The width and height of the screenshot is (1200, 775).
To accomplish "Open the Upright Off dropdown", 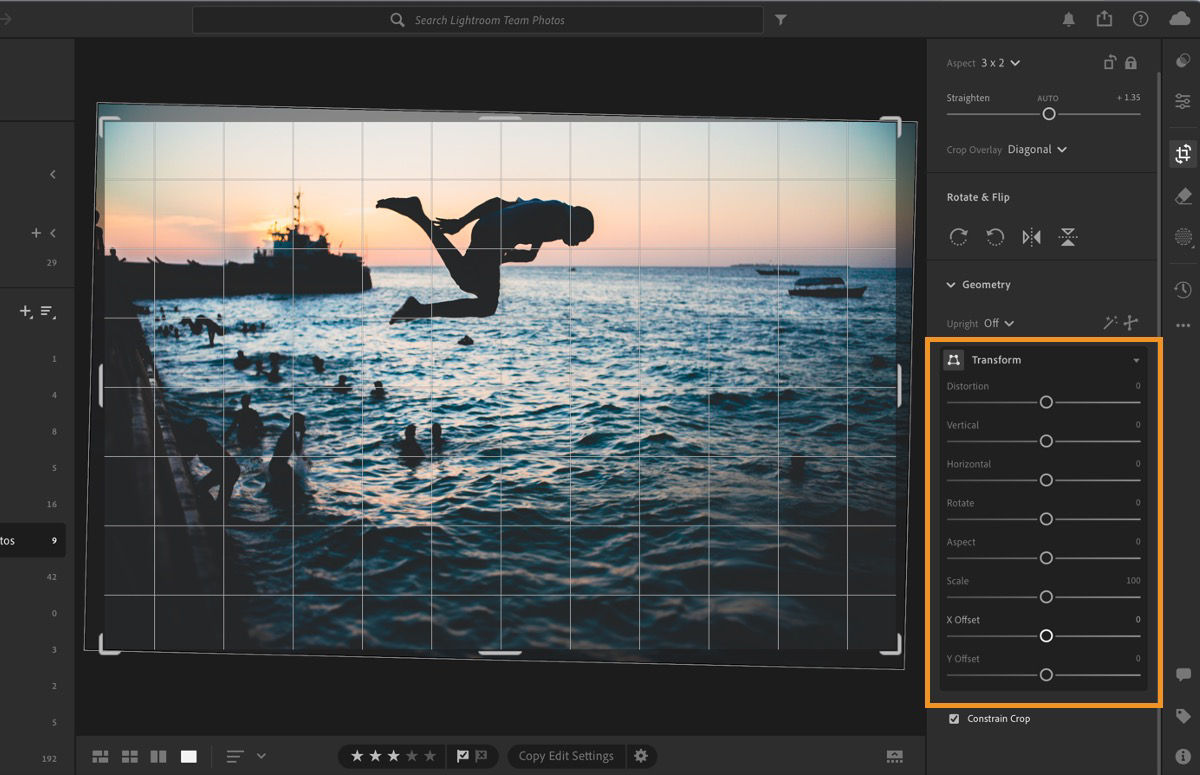I will click(999, 323).
